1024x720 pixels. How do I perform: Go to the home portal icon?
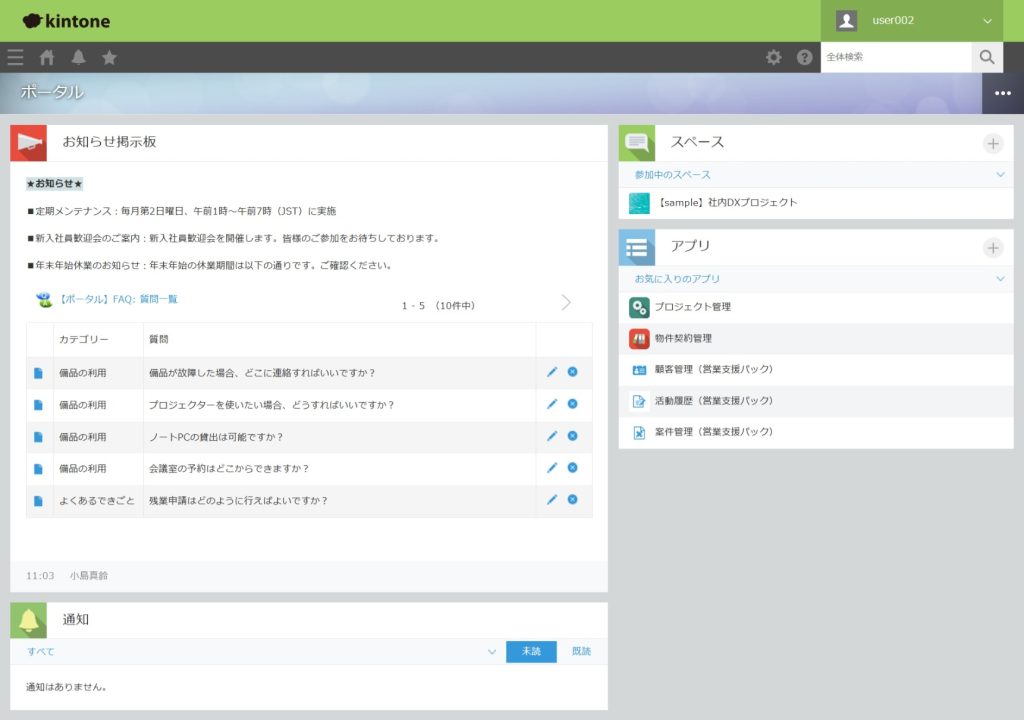[47, 58]
